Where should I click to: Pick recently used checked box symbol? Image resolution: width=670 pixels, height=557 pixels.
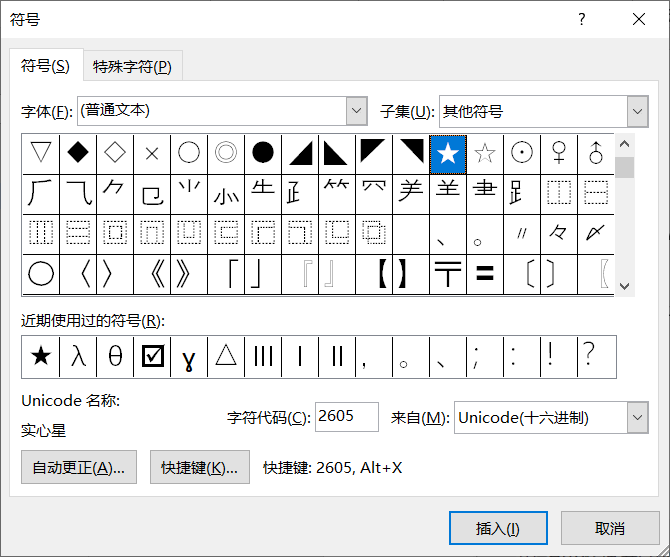[x=152, y=357]
